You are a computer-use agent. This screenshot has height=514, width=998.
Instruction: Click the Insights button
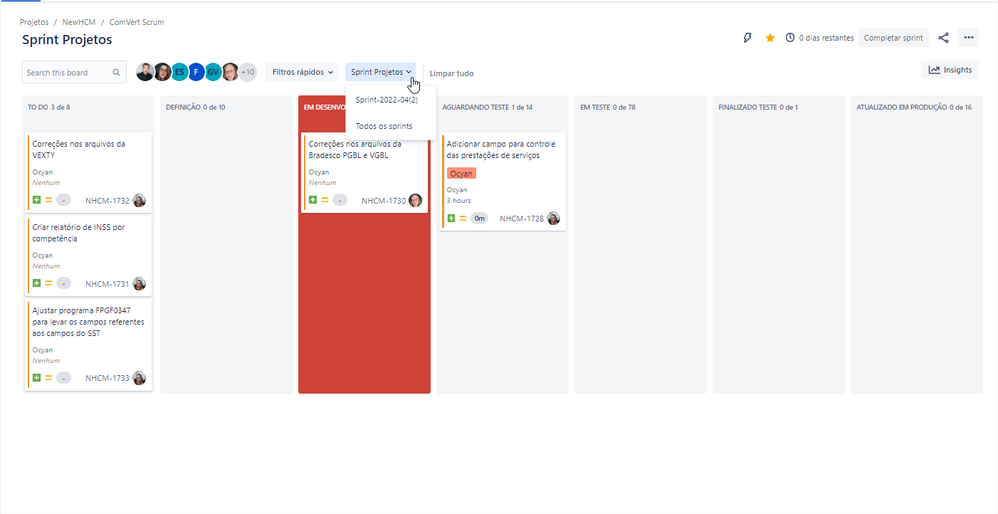click(x=950, y=70)
